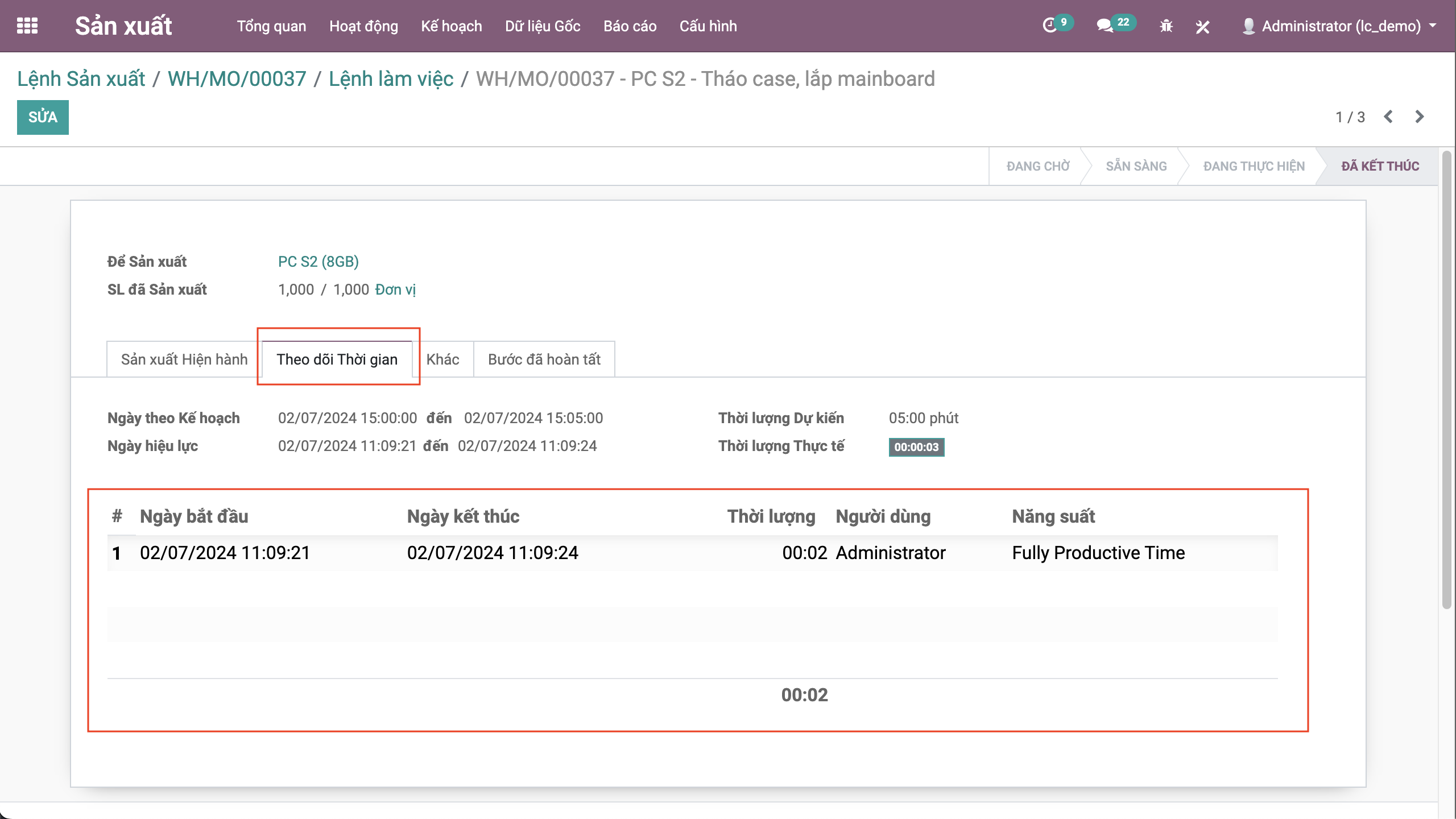
Task: Click the Administrator user avatar icon
Action: pyautogui.click(x=1248, y=26)
